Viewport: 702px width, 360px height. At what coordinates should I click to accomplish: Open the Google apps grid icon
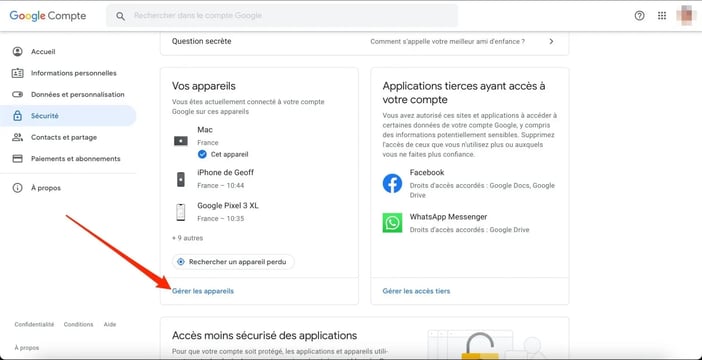coord(662,16)
